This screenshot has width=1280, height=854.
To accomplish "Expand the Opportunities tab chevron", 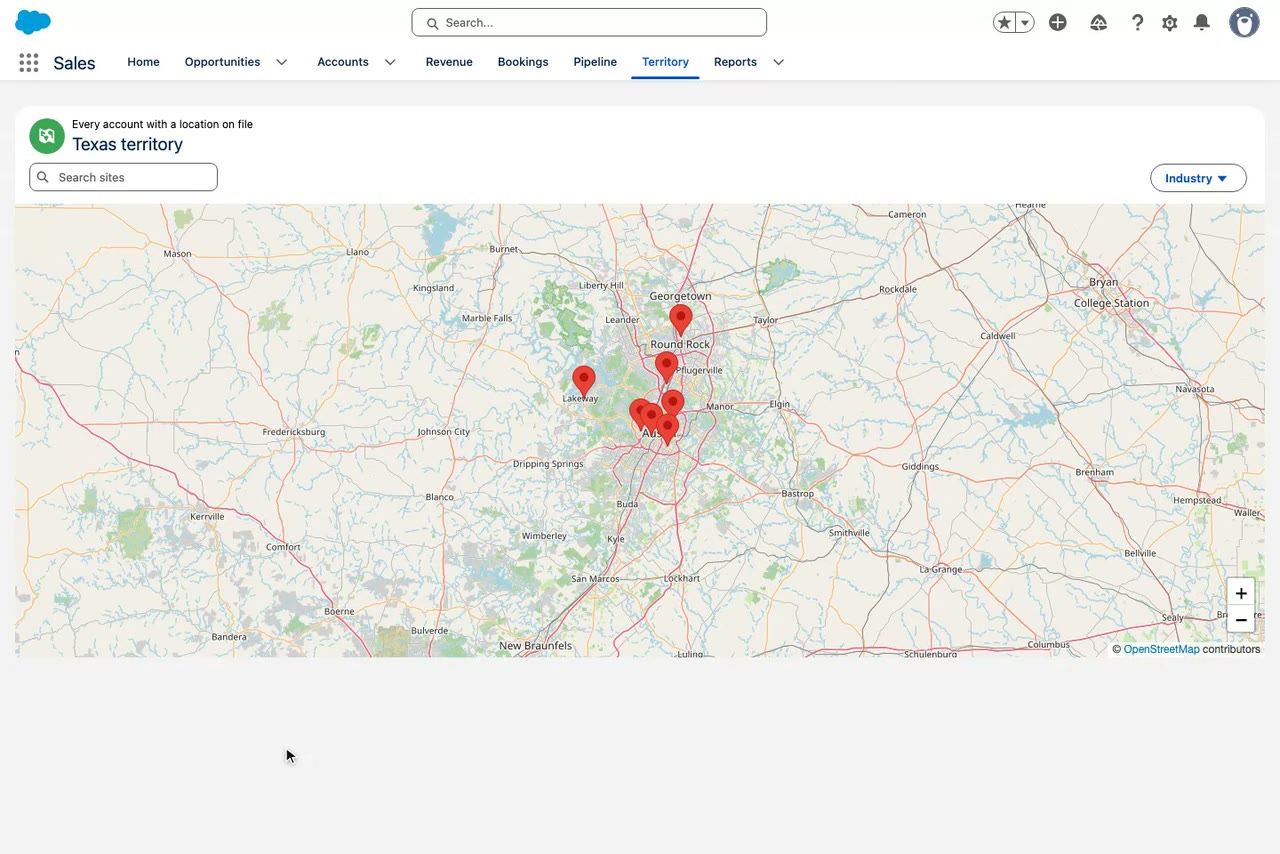I will click(282, 62).
